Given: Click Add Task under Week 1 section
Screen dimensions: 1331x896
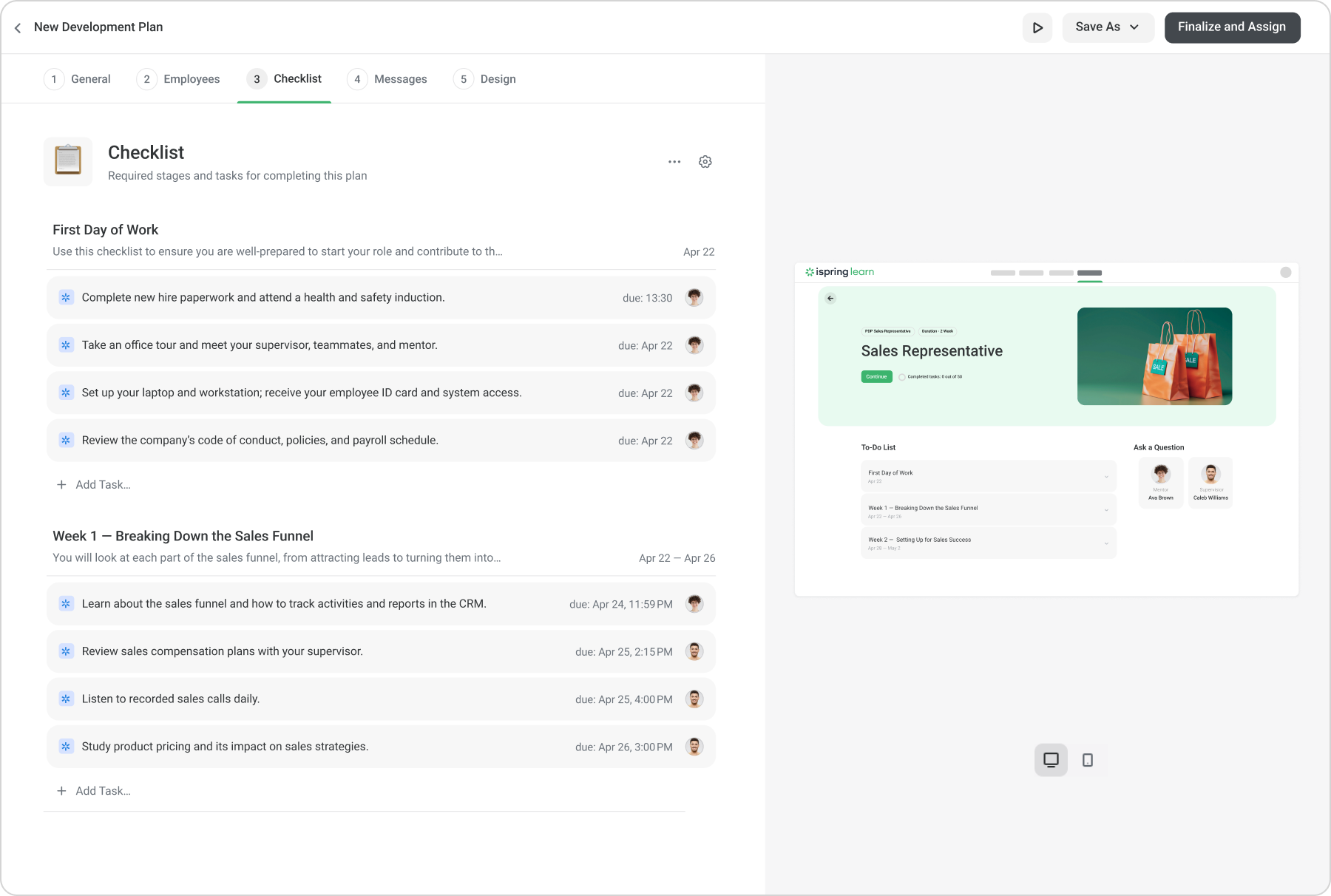Looking at the screenshot, I should [94, 790].
